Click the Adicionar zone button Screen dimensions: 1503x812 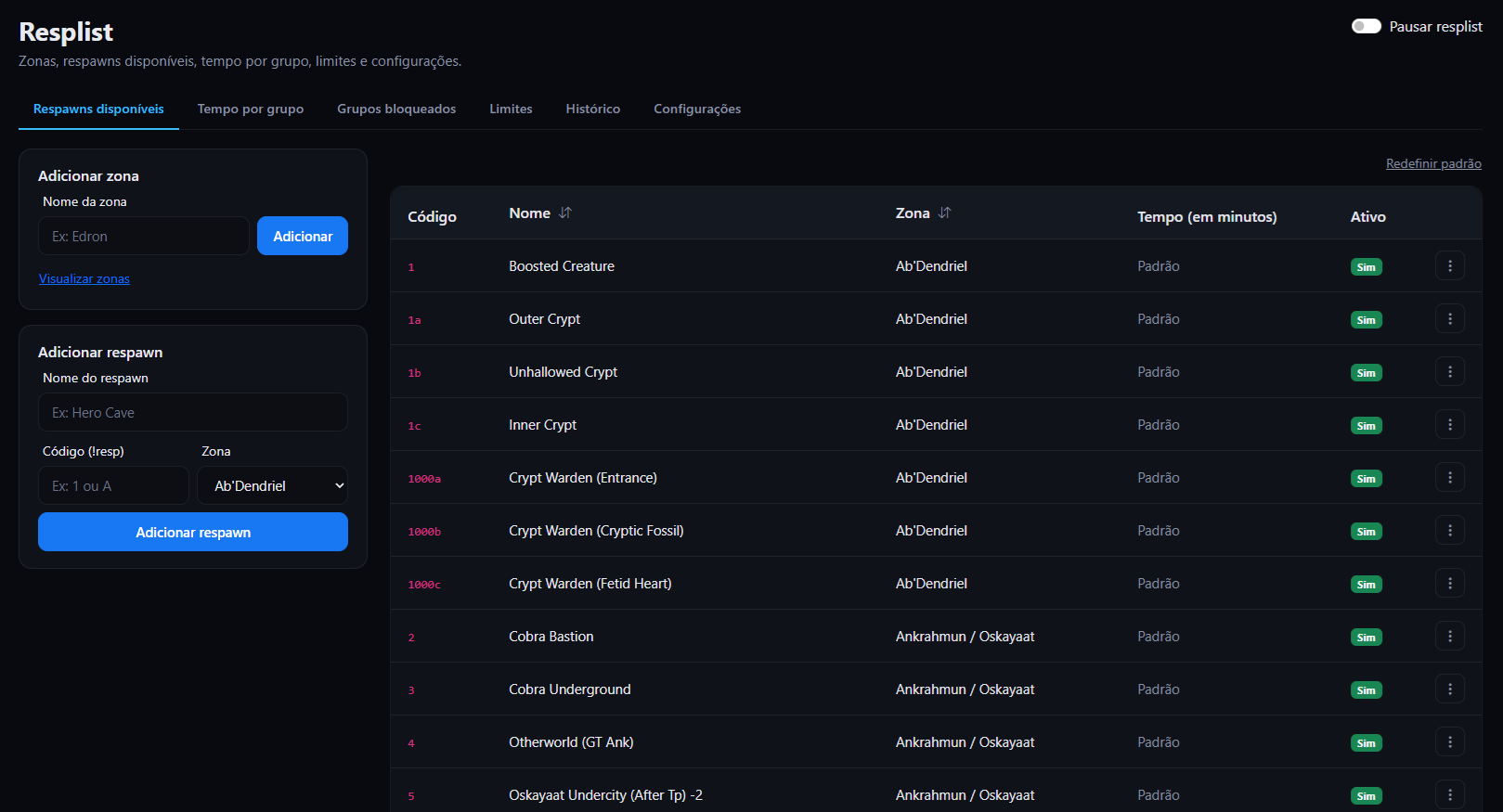303,236
